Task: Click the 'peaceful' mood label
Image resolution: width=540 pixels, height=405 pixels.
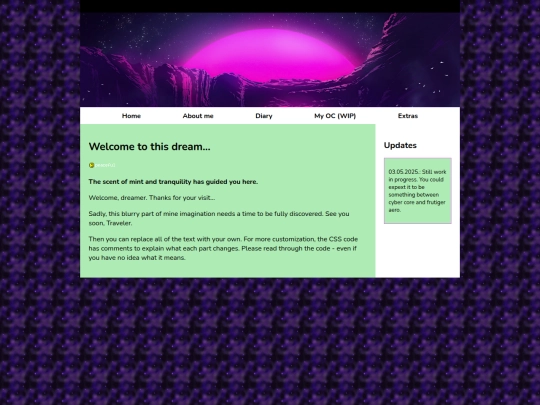Action: [105, 165]
